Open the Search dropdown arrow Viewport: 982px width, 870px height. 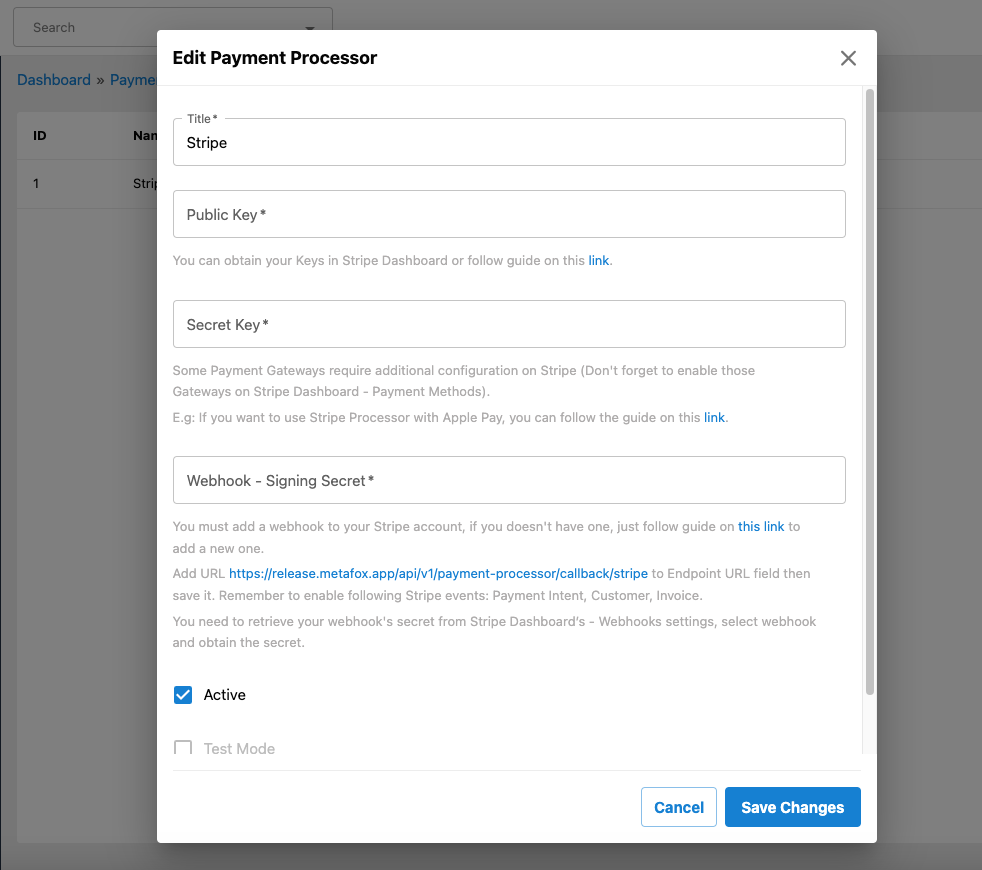tap(310, 28)
